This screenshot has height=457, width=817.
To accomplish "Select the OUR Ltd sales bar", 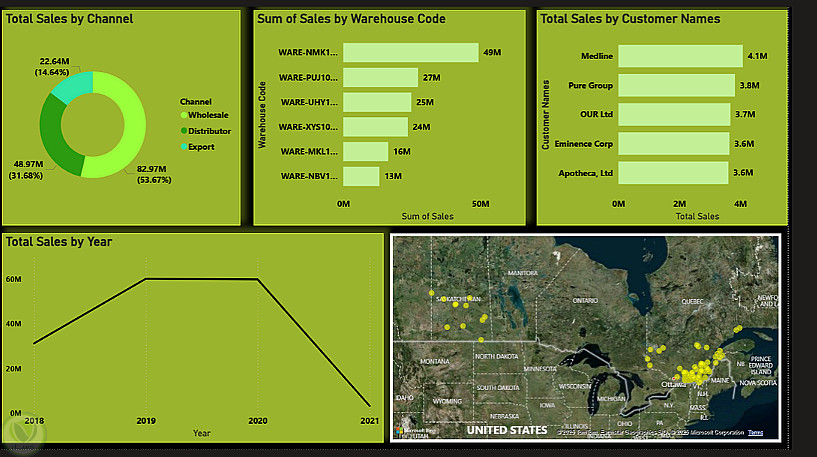I will tap(674, 114).
